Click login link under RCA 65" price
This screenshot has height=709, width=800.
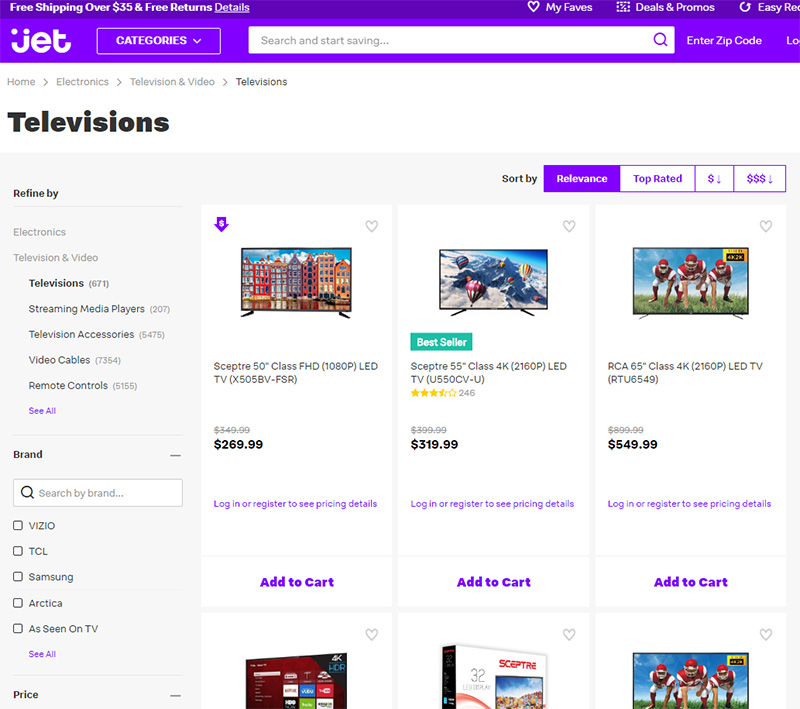coord(689,504)
